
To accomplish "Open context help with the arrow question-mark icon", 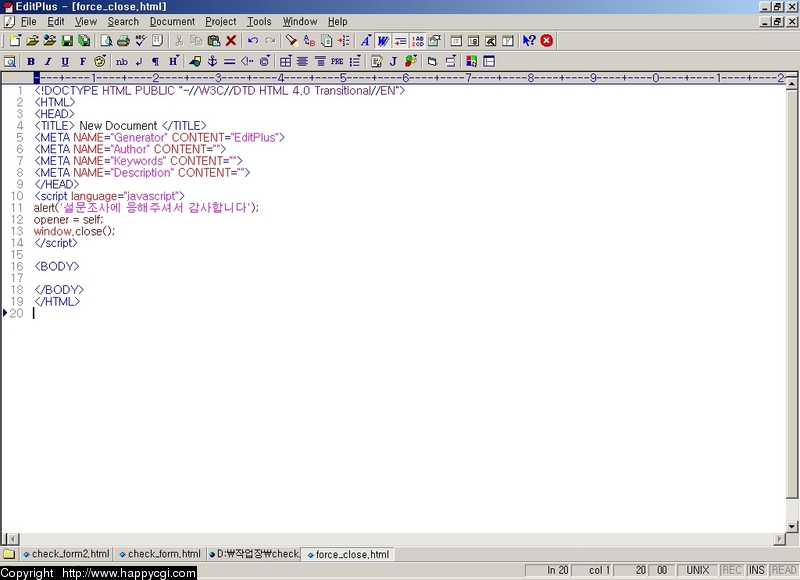I will pyautogui.click(x=529, y=41).
